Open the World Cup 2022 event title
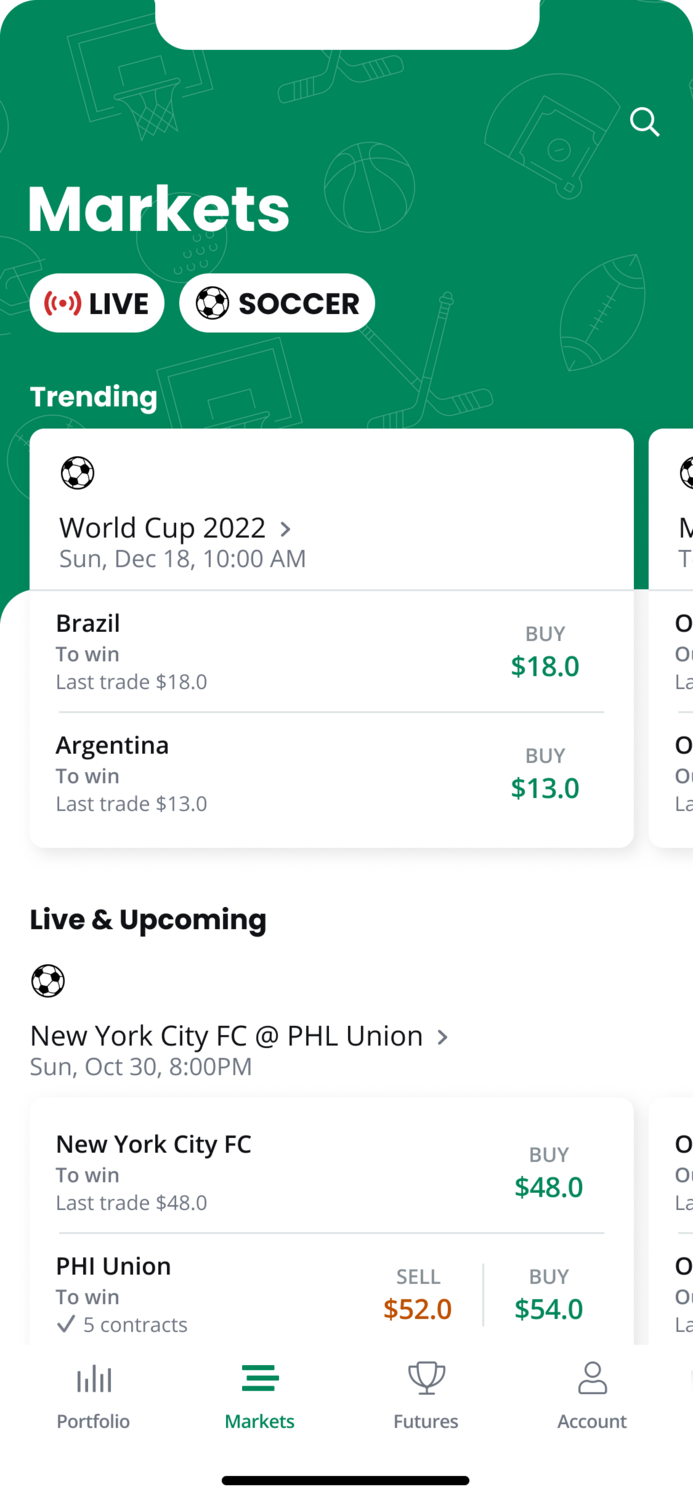The width and height of the screenshot is (693, 1500). click(163, 528)
